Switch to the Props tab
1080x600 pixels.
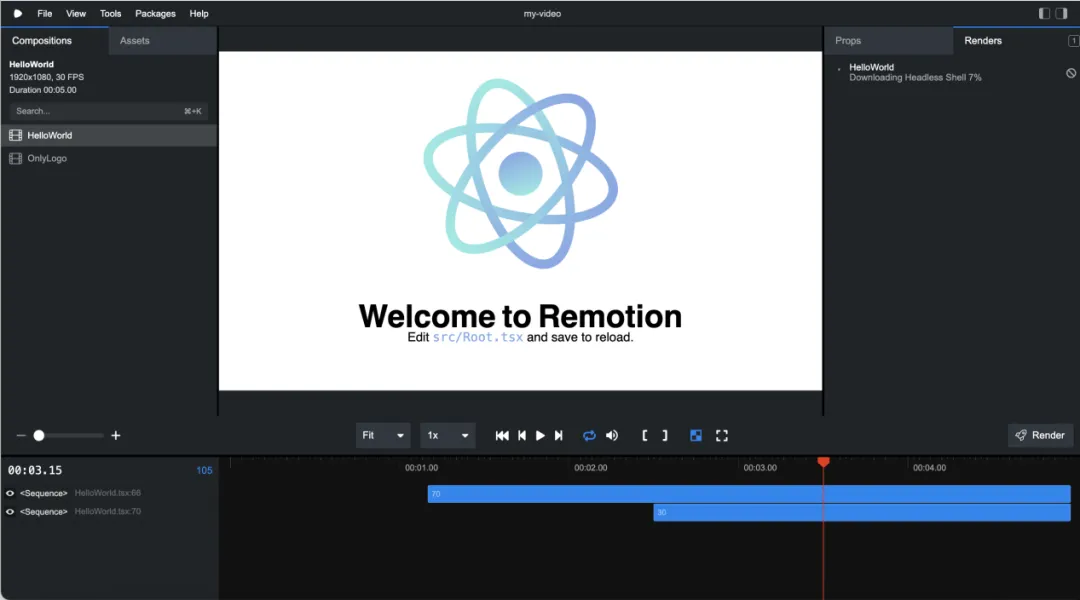pos(889,41)
